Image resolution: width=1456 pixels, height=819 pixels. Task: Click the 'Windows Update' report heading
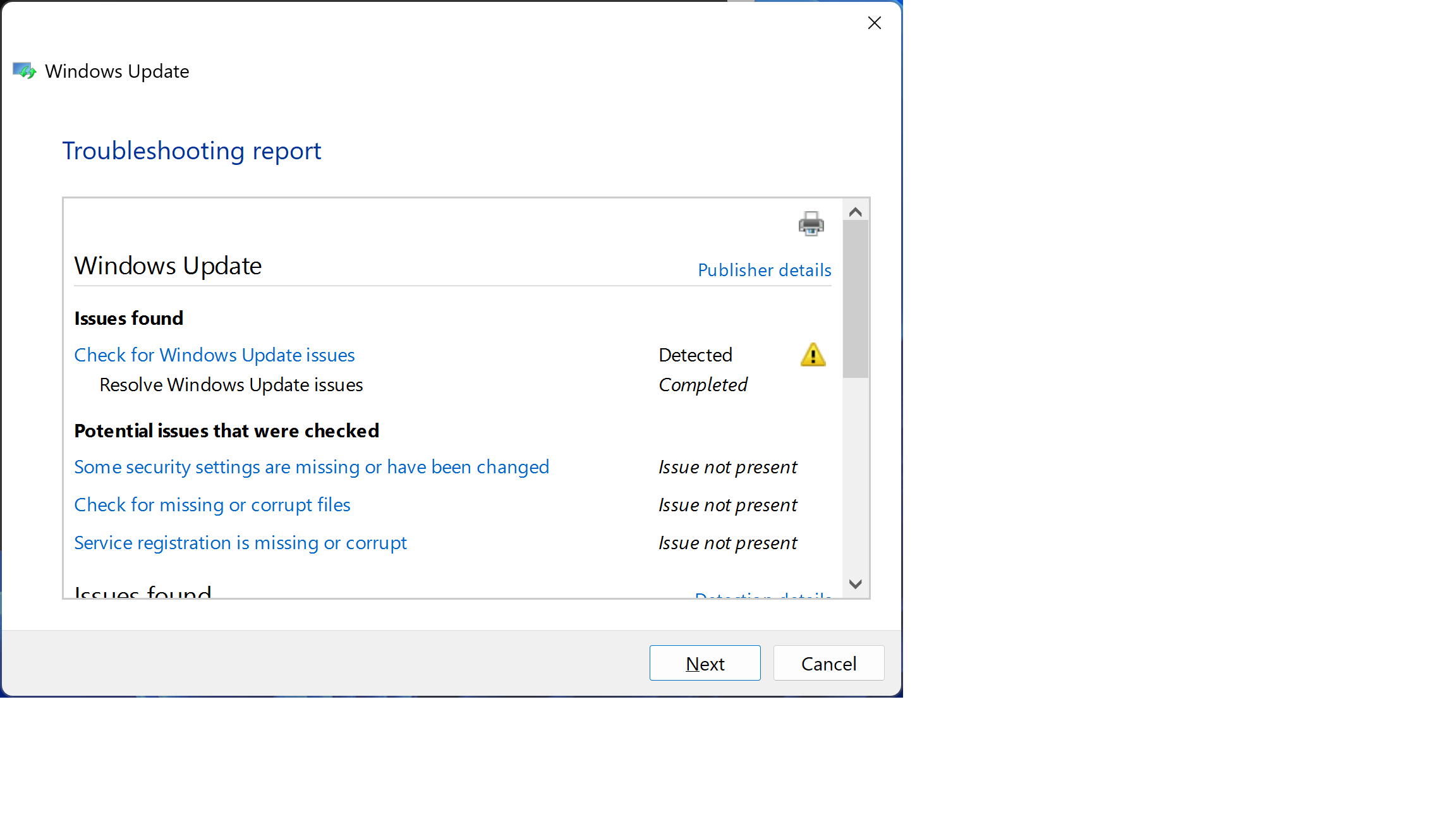[167, 265]
